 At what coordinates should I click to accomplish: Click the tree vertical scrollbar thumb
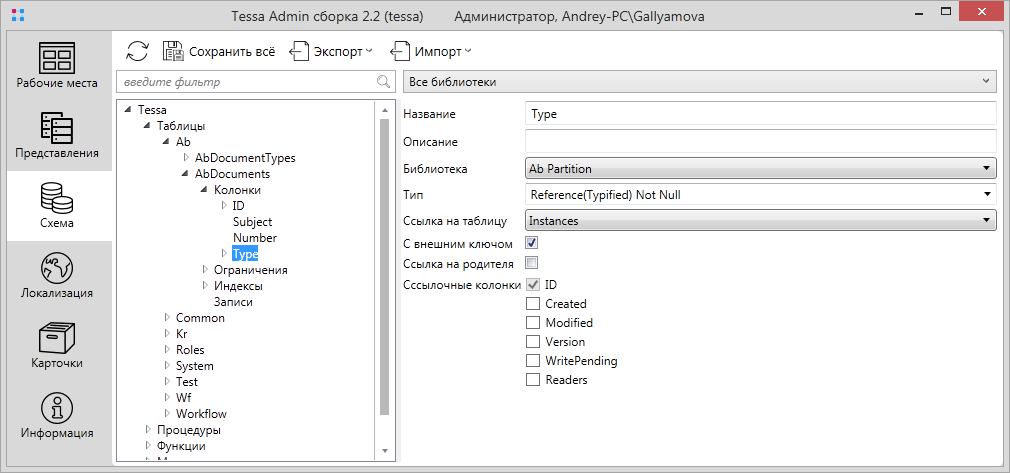pos(385,266)
